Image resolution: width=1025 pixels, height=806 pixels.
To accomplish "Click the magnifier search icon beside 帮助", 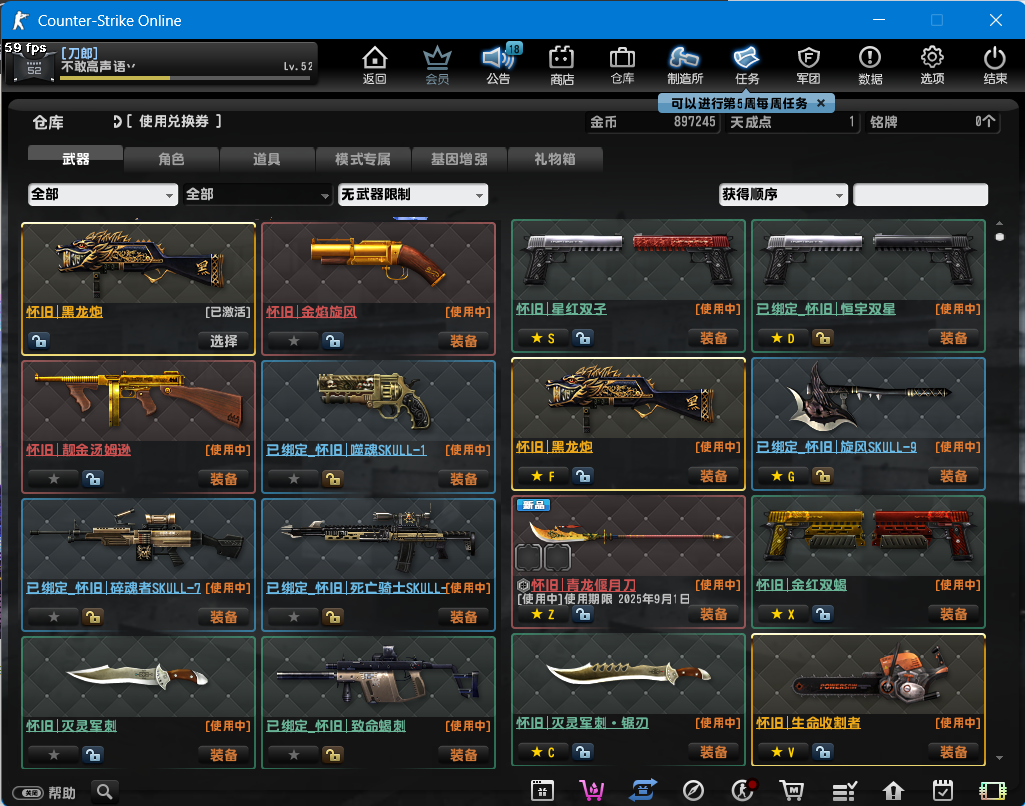I will pos(105,792).
